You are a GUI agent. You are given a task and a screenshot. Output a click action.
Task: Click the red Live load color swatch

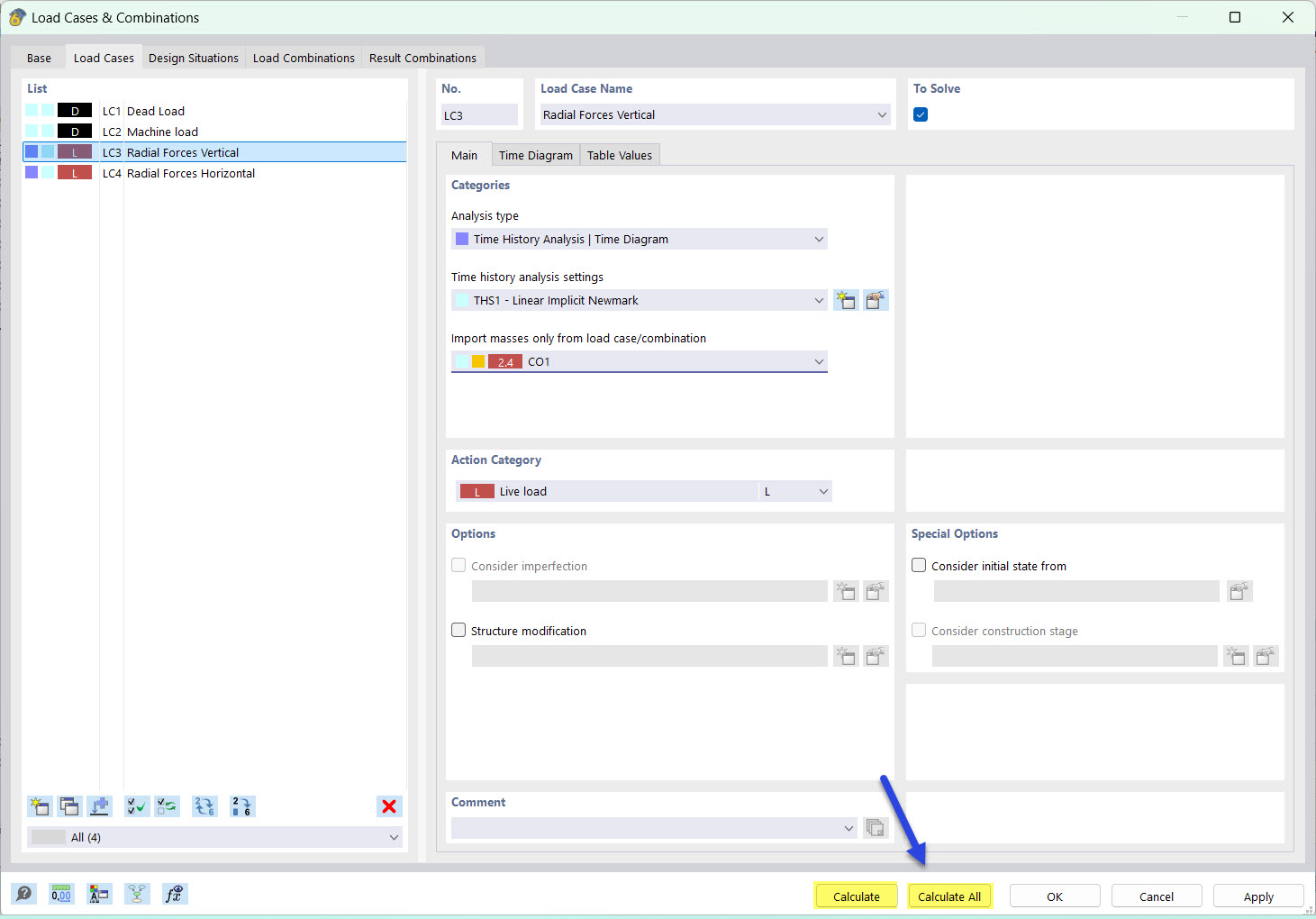click(476, 490)
